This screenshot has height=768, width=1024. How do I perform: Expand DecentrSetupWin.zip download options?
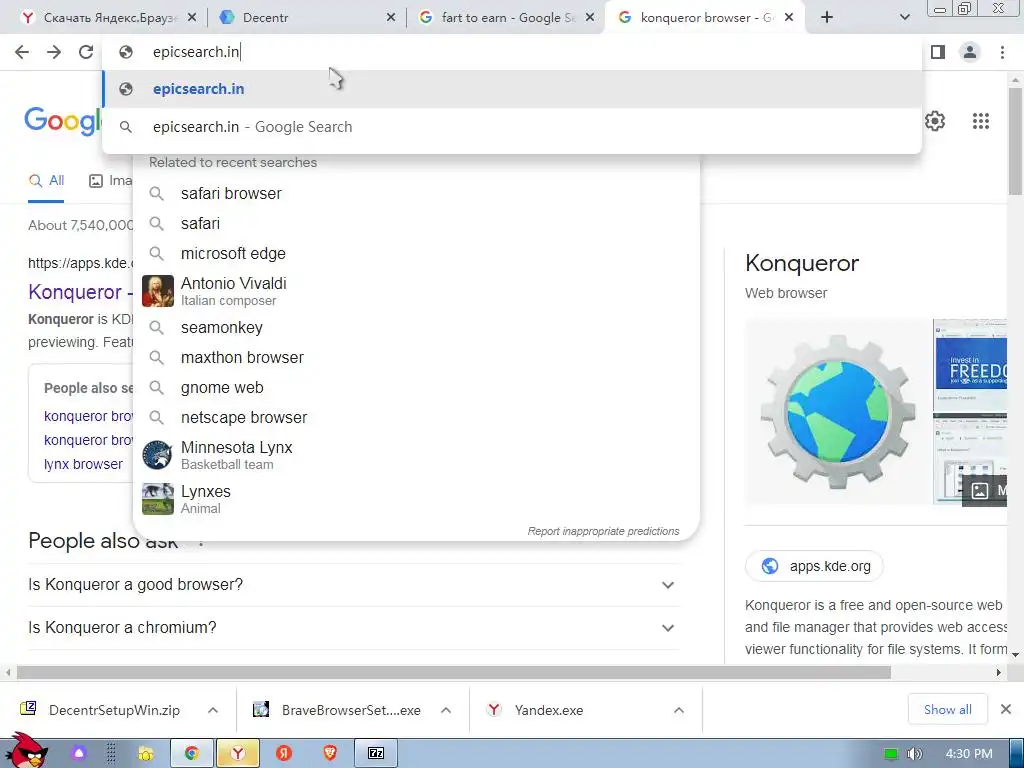(213, 710)
